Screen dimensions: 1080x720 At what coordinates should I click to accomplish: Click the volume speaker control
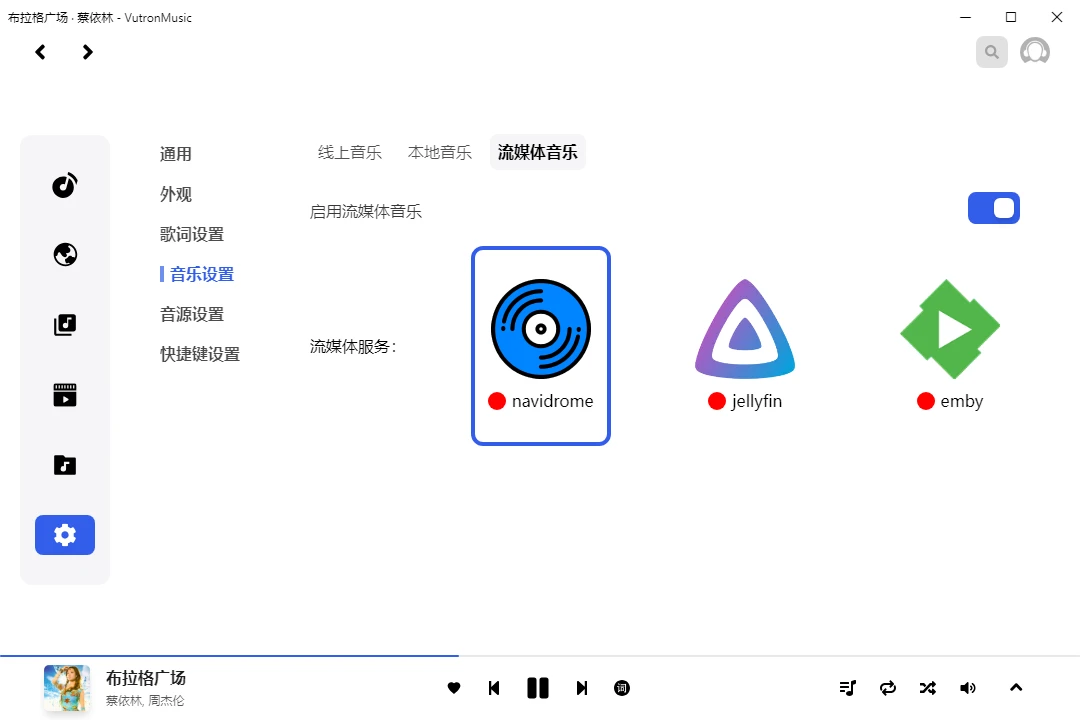click(x=968, y=688)
